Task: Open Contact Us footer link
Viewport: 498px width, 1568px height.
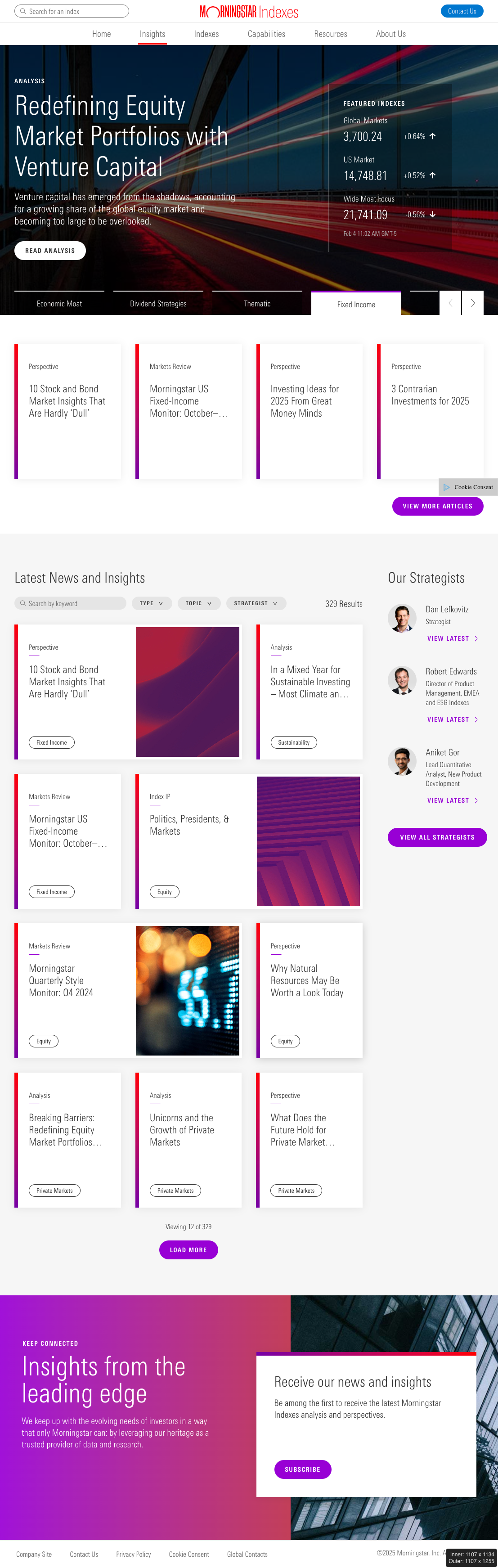Action: [84, 1554]
